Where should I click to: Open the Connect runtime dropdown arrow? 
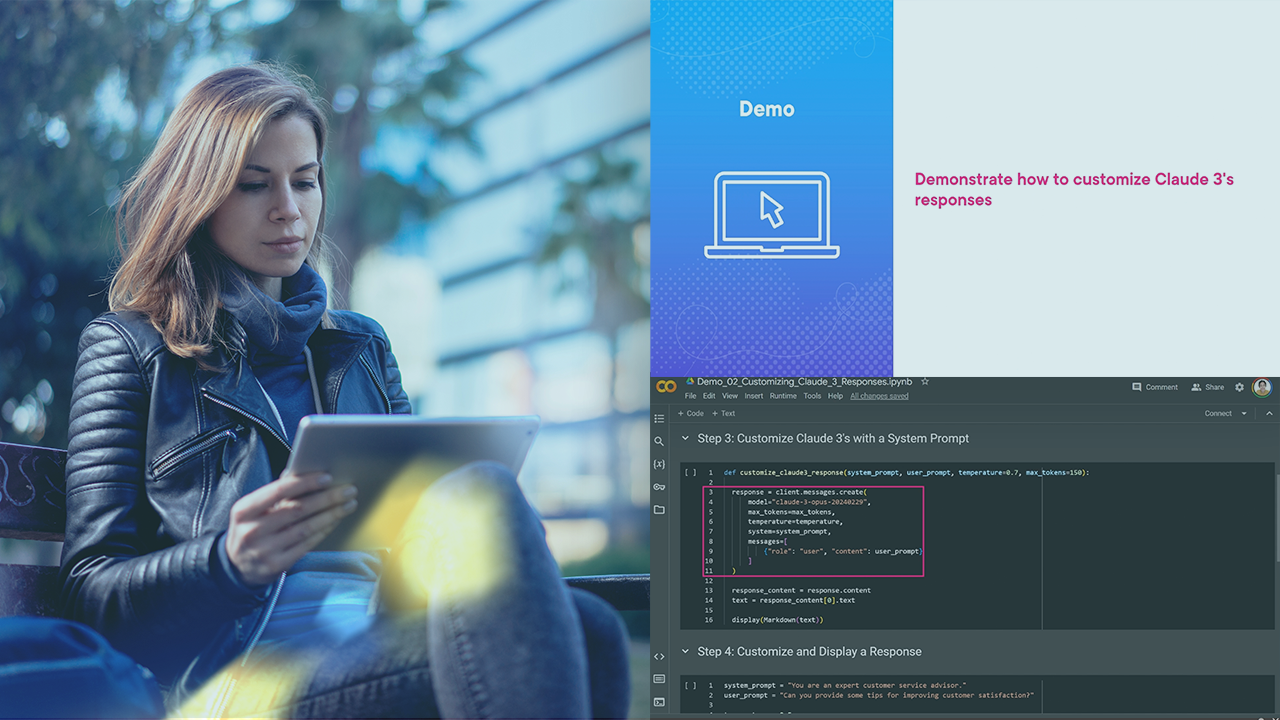click(1244, 413)
